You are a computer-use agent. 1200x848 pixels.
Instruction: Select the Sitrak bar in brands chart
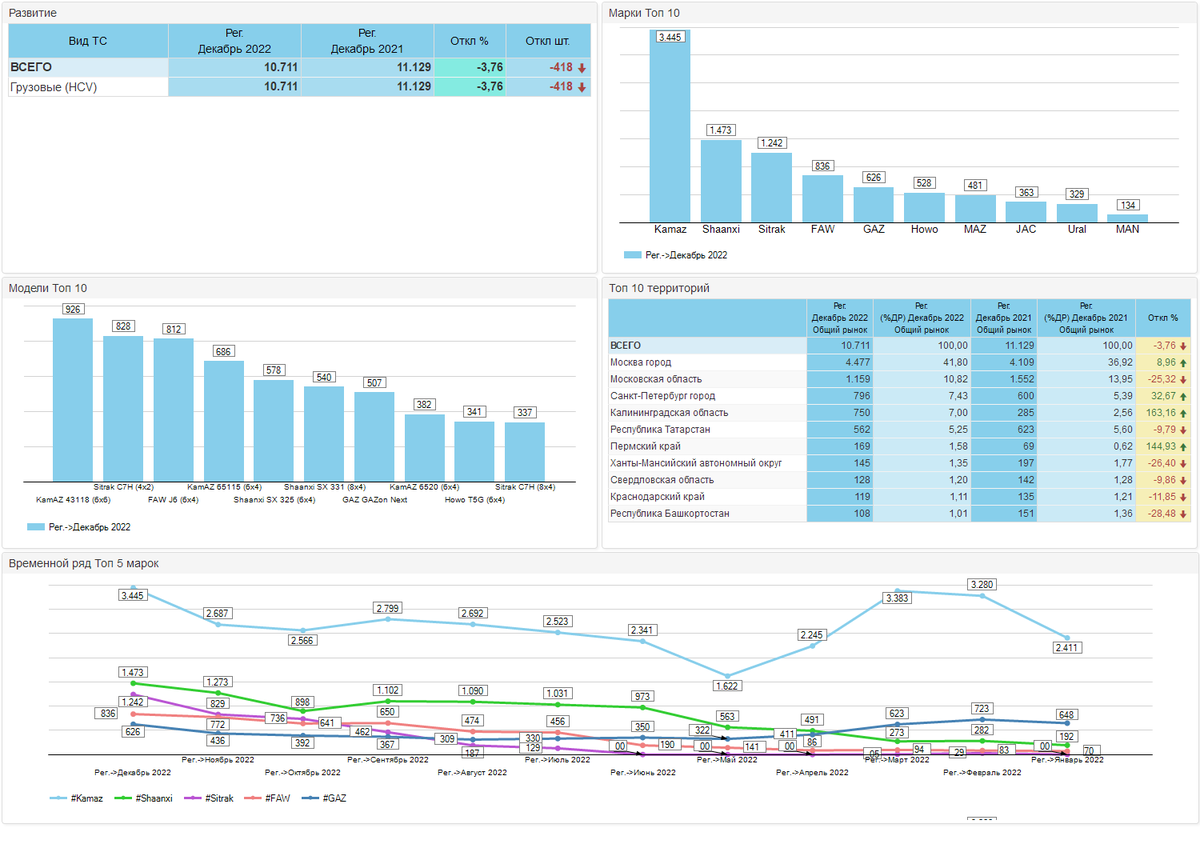coord(772,187)
